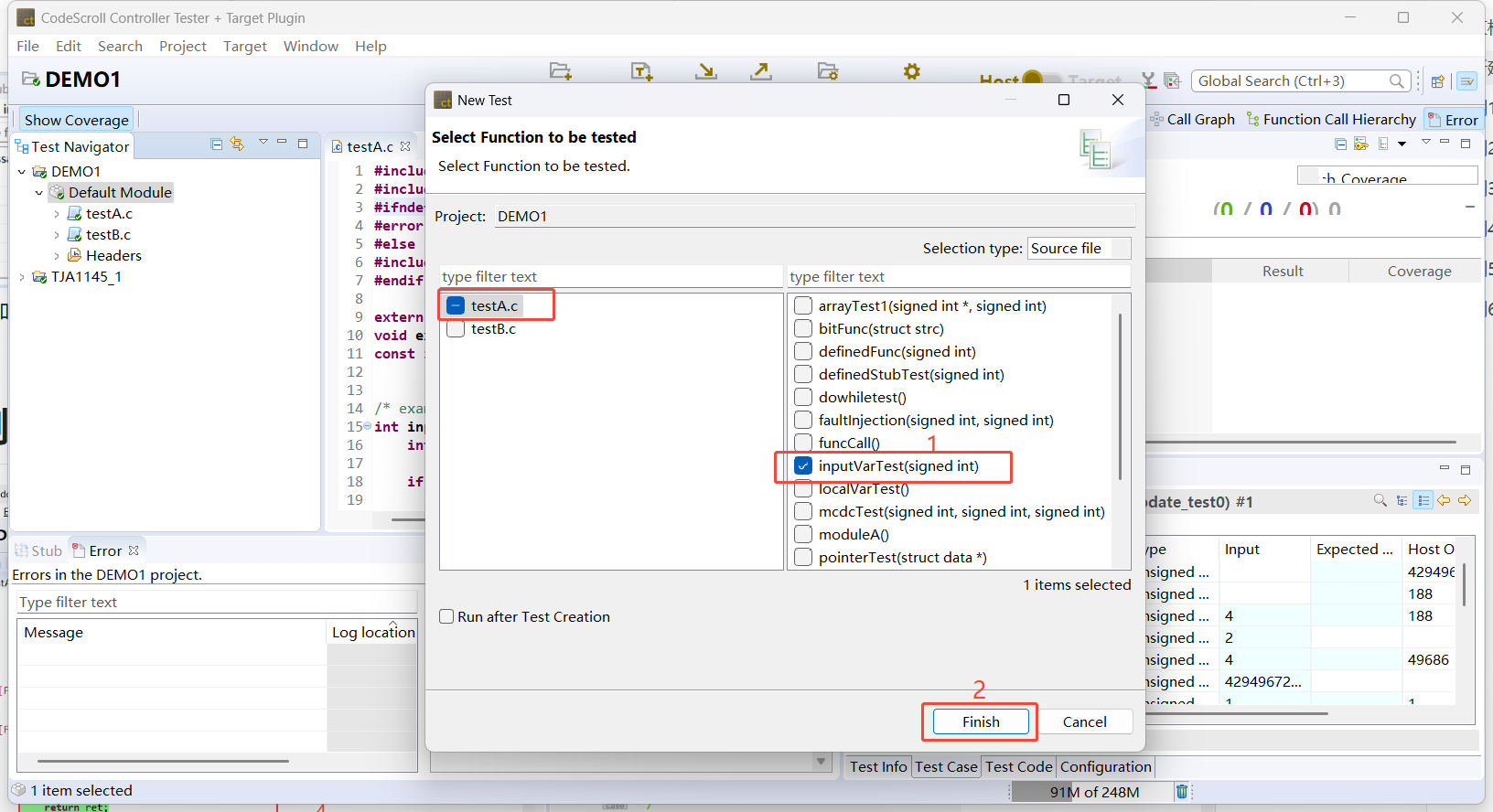The height and width of the screenshot is (812, 1493).
Task: Click collapse all icon in Test Navigator
Action: pos(217,144)
